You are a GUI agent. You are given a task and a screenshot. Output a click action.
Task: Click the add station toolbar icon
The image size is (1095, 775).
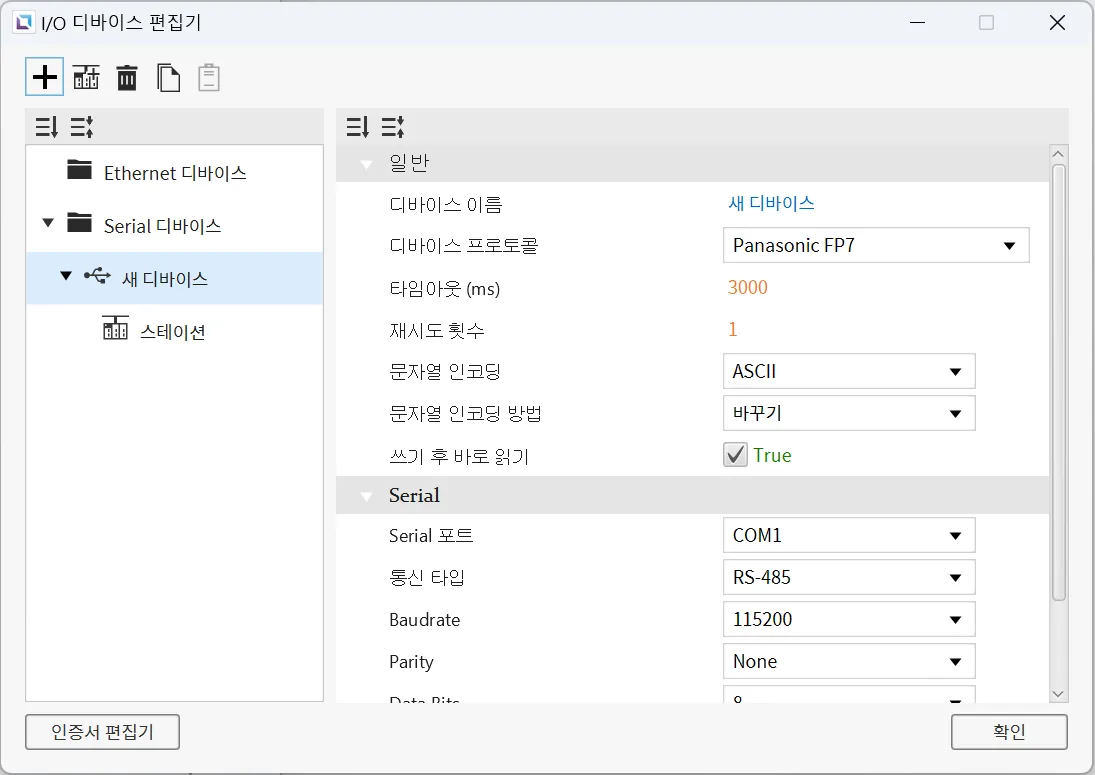tap(86, 77)
